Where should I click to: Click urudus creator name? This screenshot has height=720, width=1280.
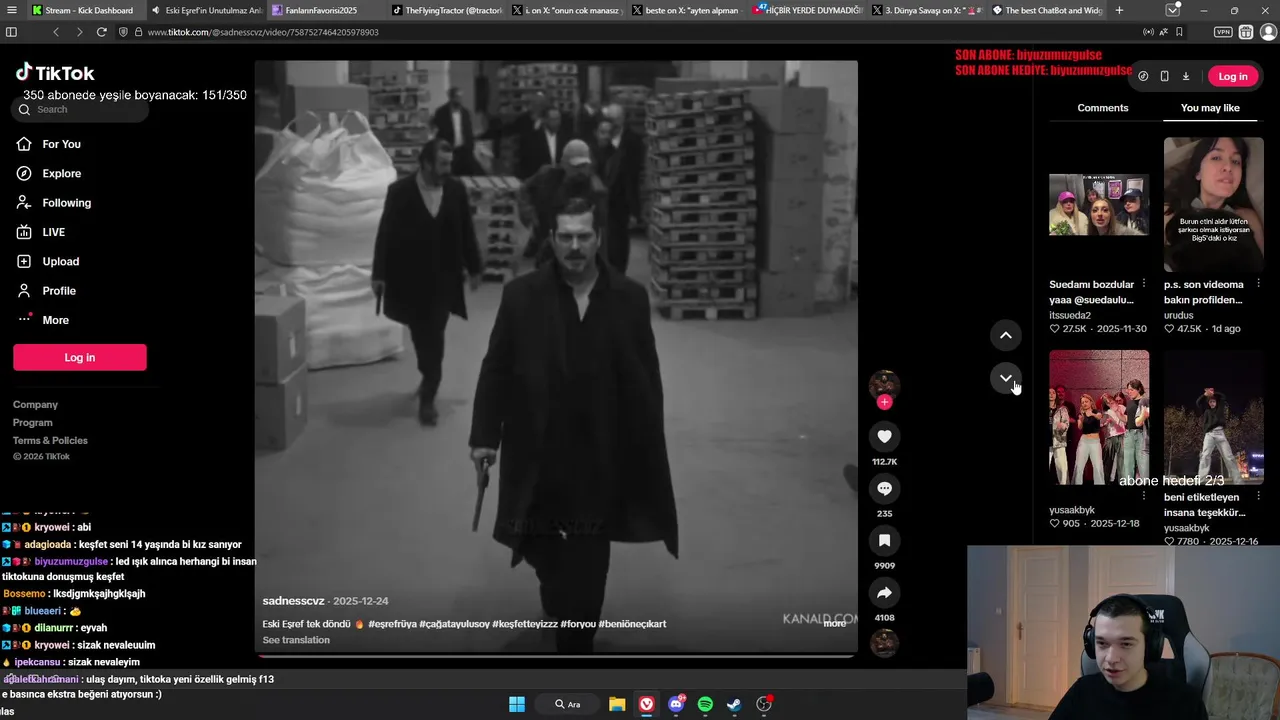(x=1179, y=315)
